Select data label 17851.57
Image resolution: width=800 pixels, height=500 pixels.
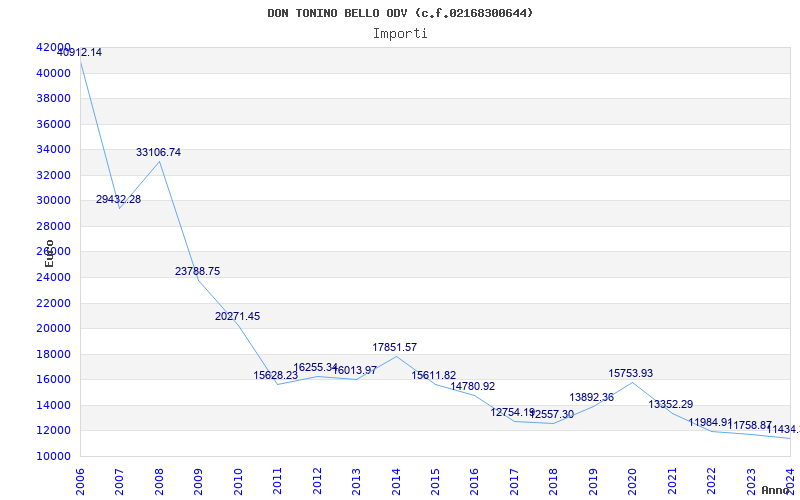click(394, 347)
